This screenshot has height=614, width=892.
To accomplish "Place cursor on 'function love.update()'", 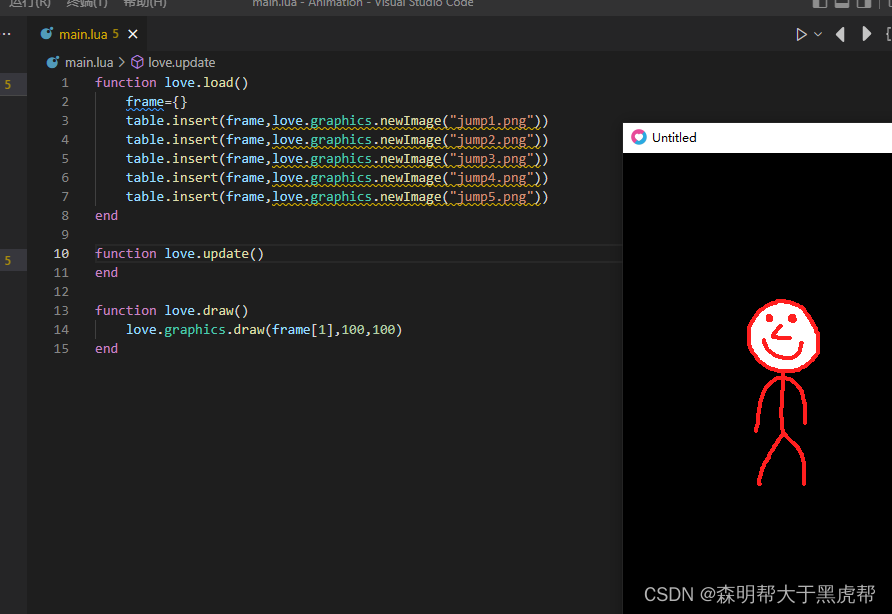I will (x=179, y=254).
